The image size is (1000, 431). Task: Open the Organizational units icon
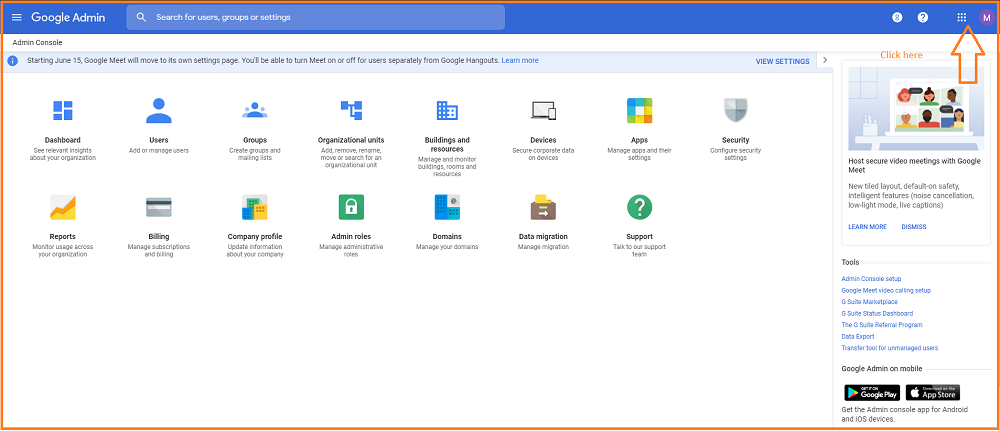(351, 110)
